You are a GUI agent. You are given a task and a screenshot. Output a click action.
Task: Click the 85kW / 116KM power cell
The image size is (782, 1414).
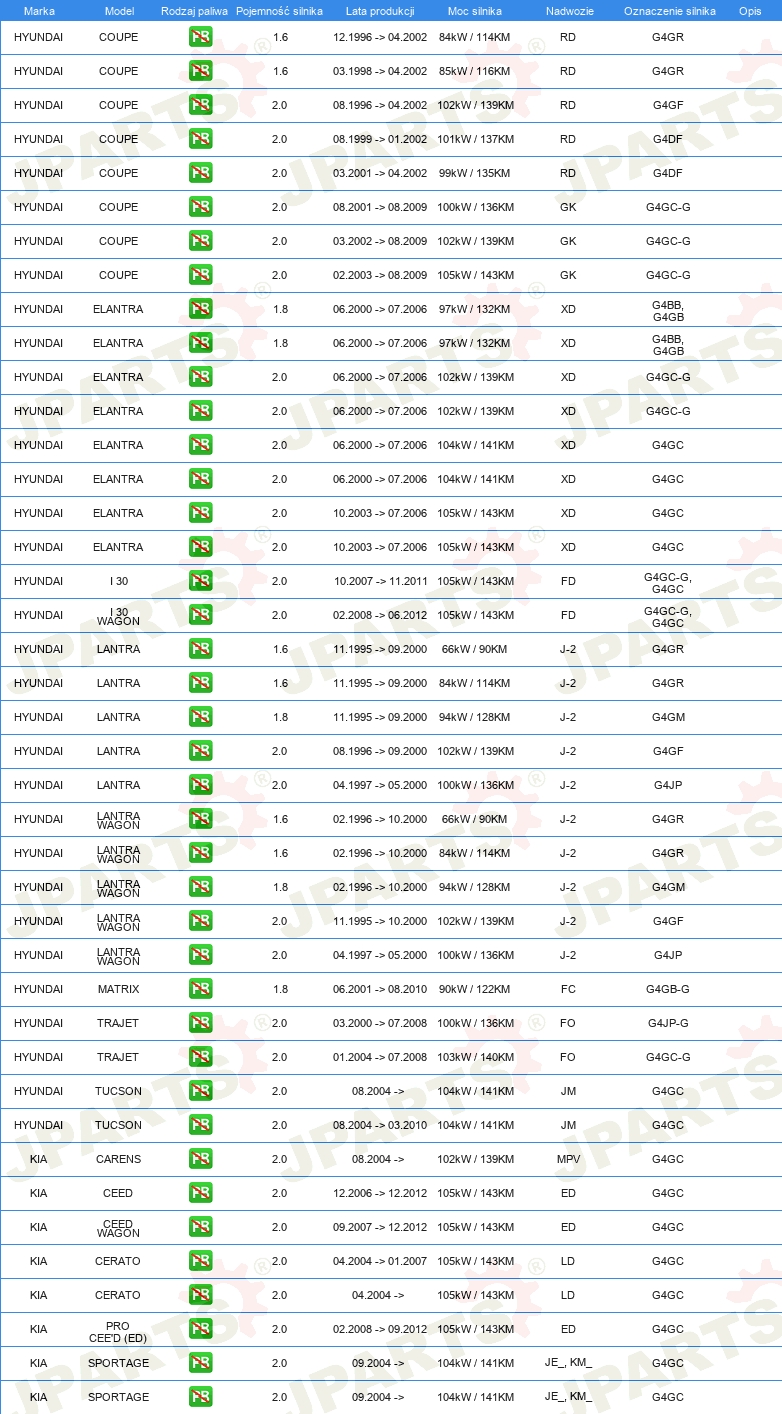476,71
